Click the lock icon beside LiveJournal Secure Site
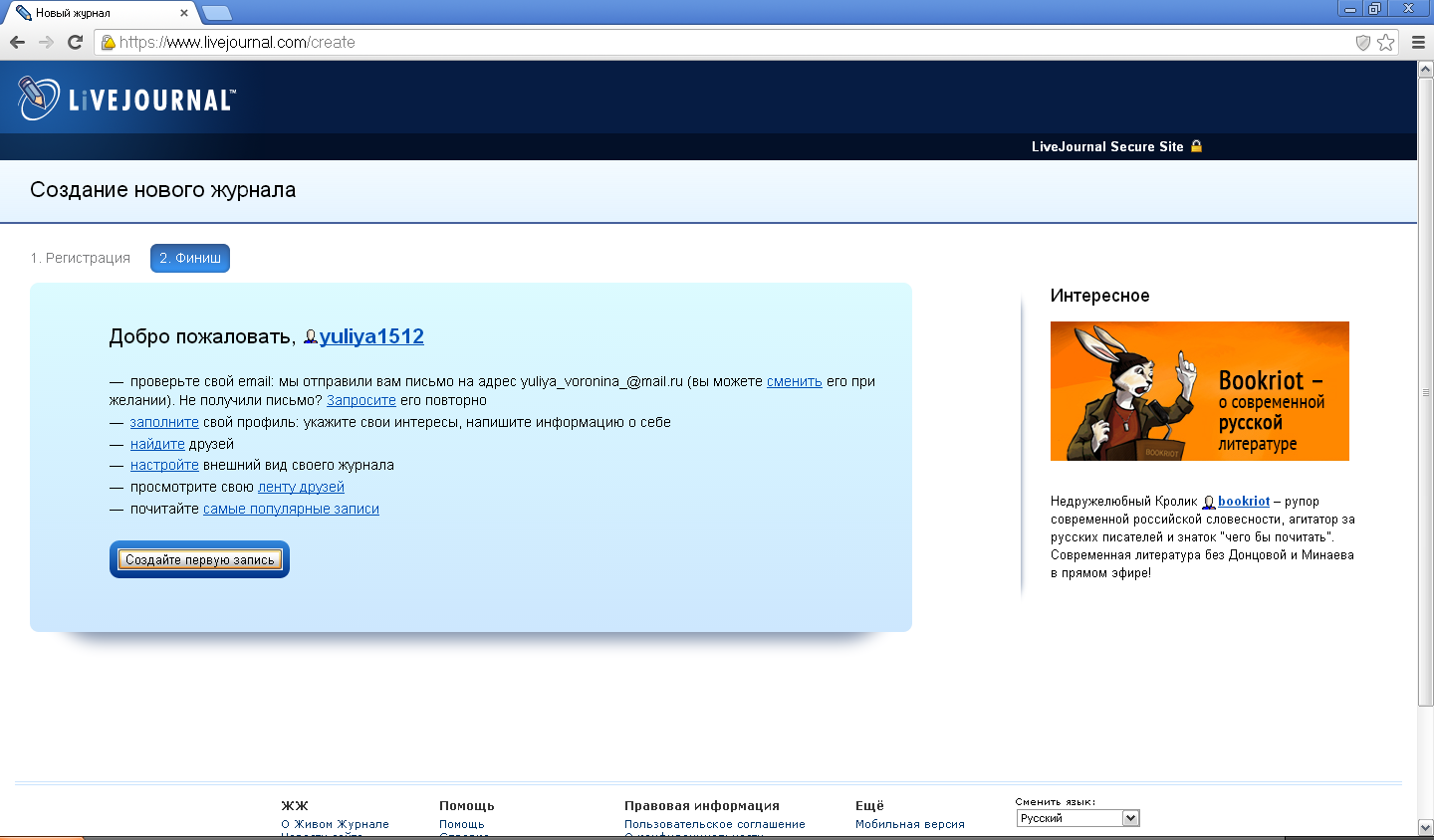This screenshot has width=1434, height=840. point(1197,146)
